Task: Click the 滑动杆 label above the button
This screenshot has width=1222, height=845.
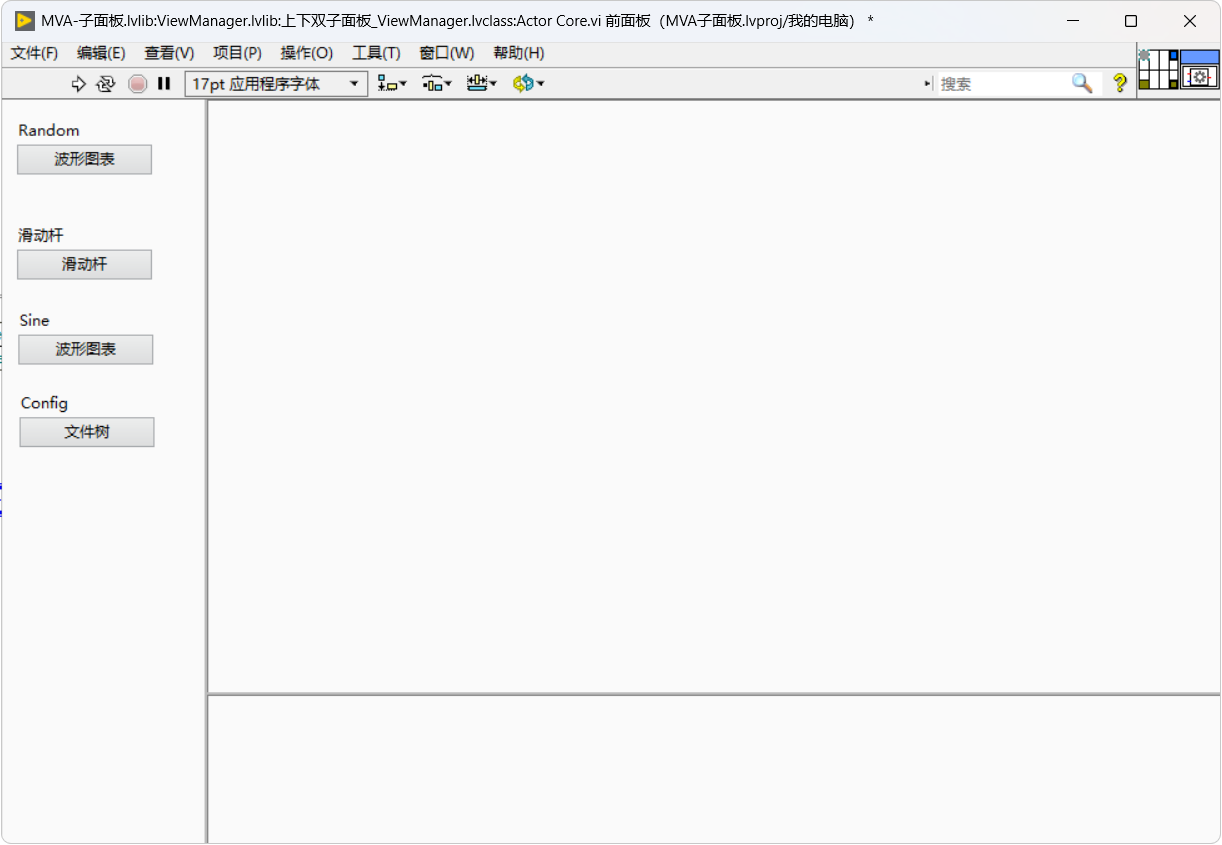Action: pyautogui.click(x=41, y=235)
